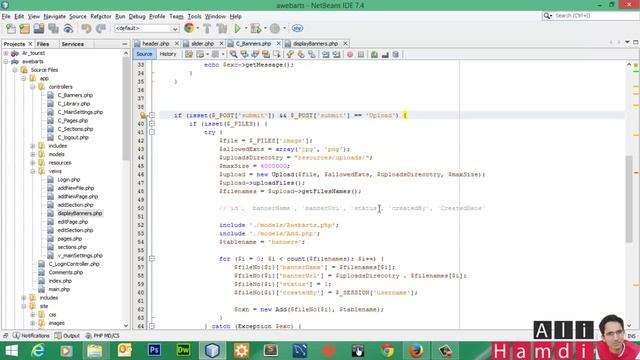Click the New File toolbar icon

click(11, 29)
